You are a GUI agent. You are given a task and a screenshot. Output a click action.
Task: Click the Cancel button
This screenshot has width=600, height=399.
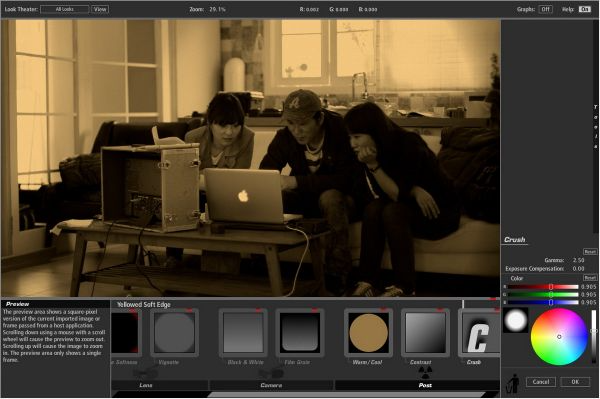(541, 382)
